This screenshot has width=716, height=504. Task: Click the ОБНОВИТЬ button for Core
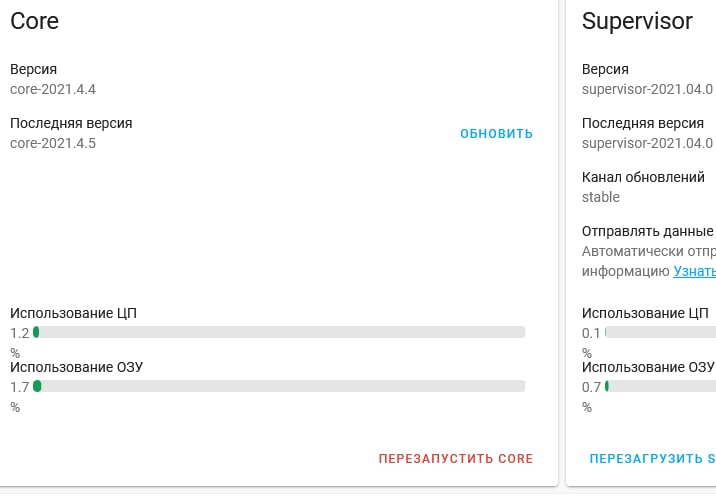tap(496, 134)
